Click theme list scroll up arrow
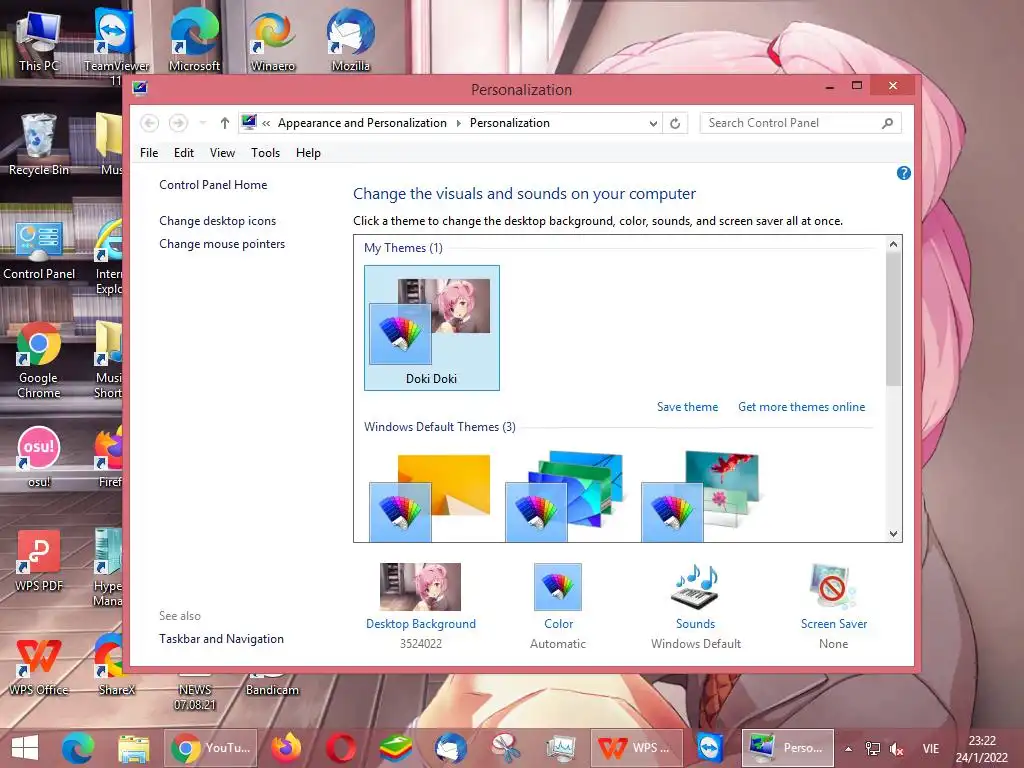This screenshot has width=1024, height=768. (x=893, y=244)
